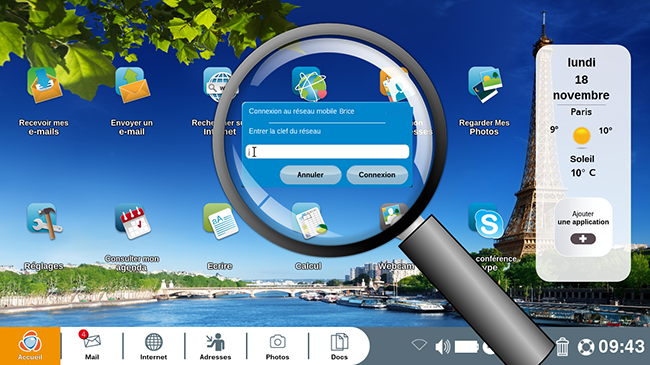Open the Skype conference icon
This screenshot has width=650, height=365.
pos(485,221)
